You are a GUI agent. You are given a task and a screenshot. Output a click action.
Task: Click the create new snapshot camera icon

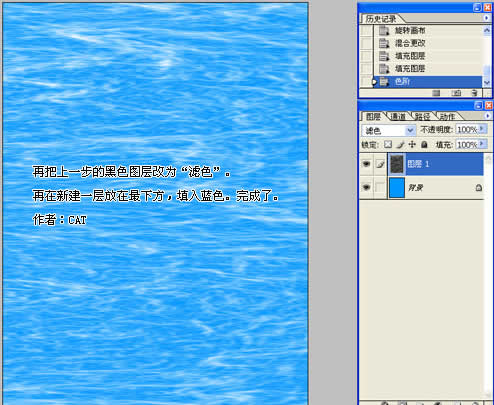click(x=456, y=93)
